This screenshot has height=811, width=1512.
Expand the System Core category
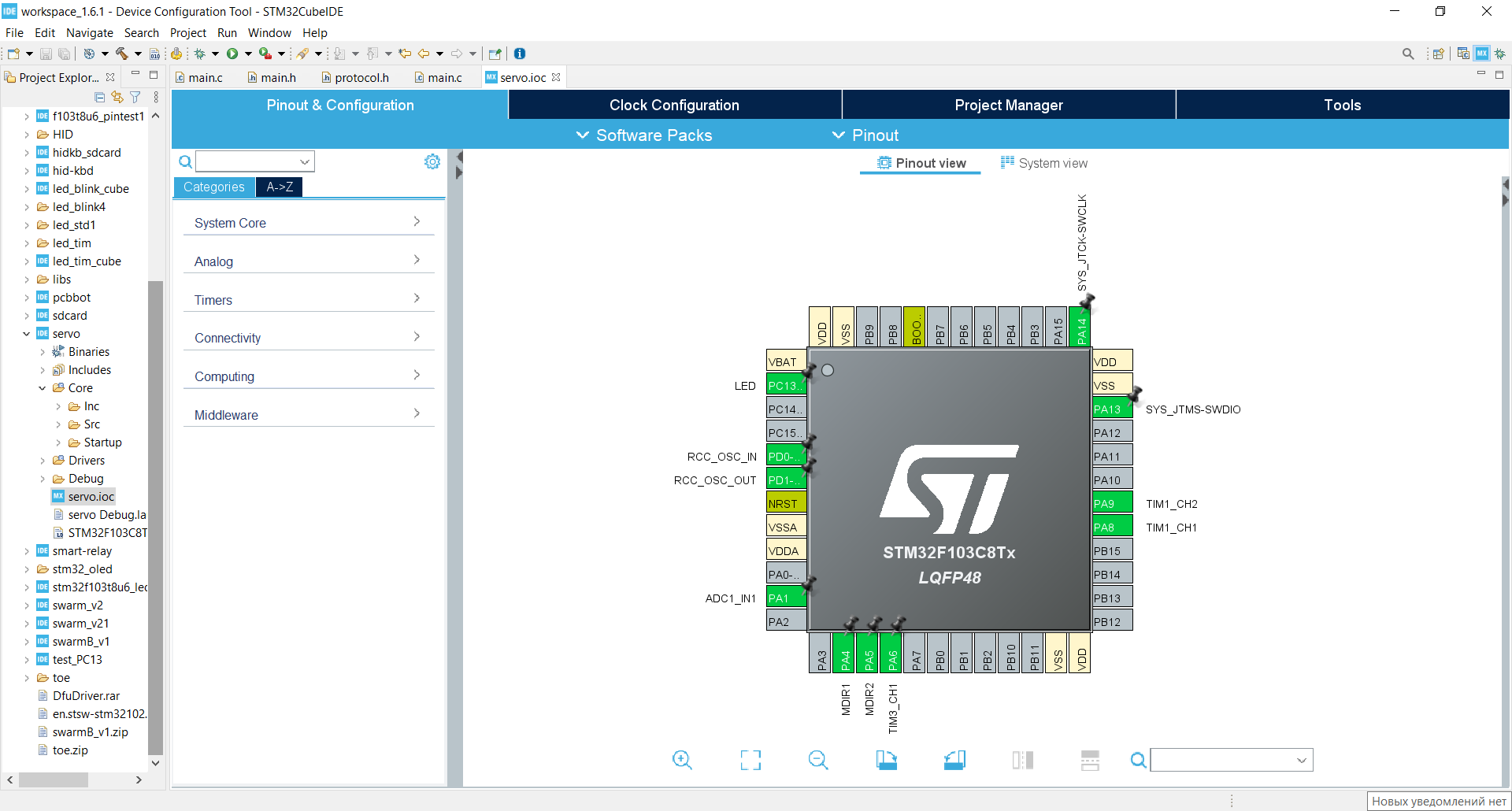tap(309, 223)
